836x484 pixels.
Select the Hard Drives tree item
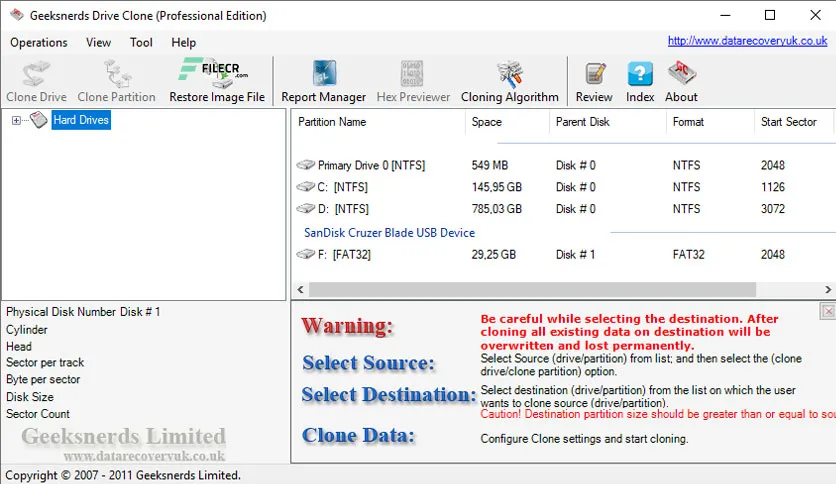(81, 120)
